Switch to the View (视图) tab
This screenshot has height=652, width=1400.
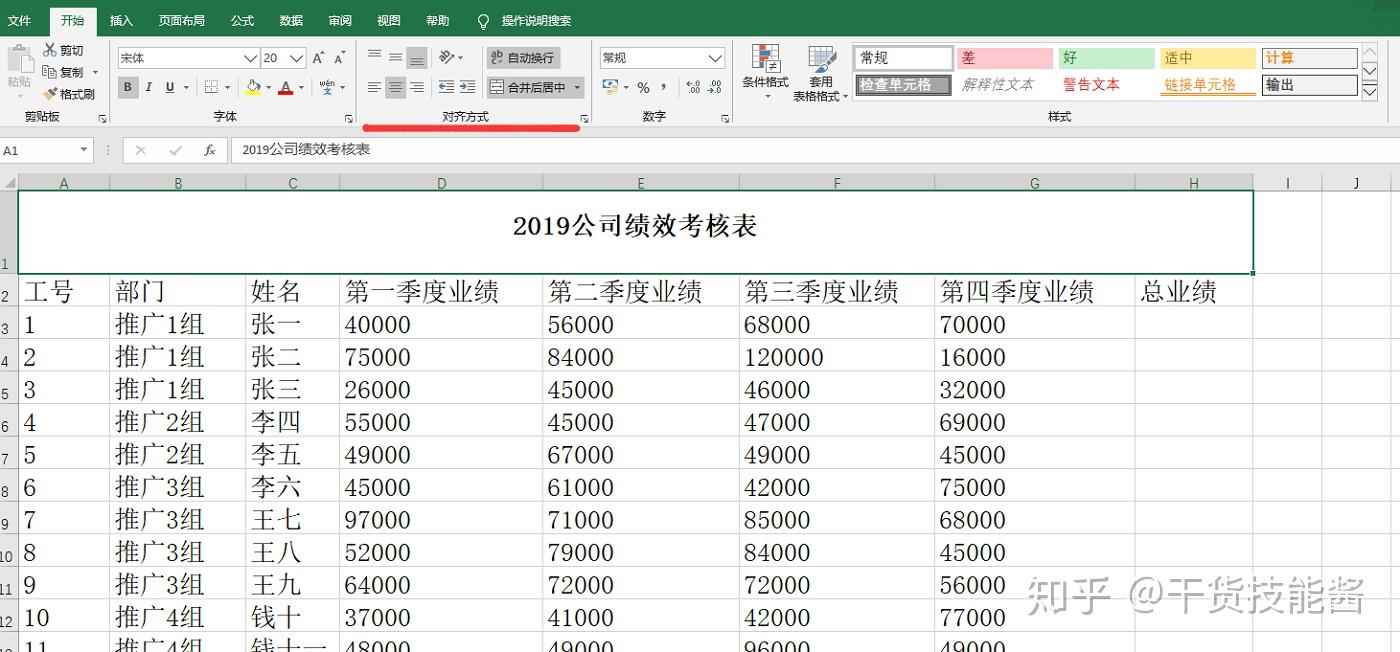[389, 20]
